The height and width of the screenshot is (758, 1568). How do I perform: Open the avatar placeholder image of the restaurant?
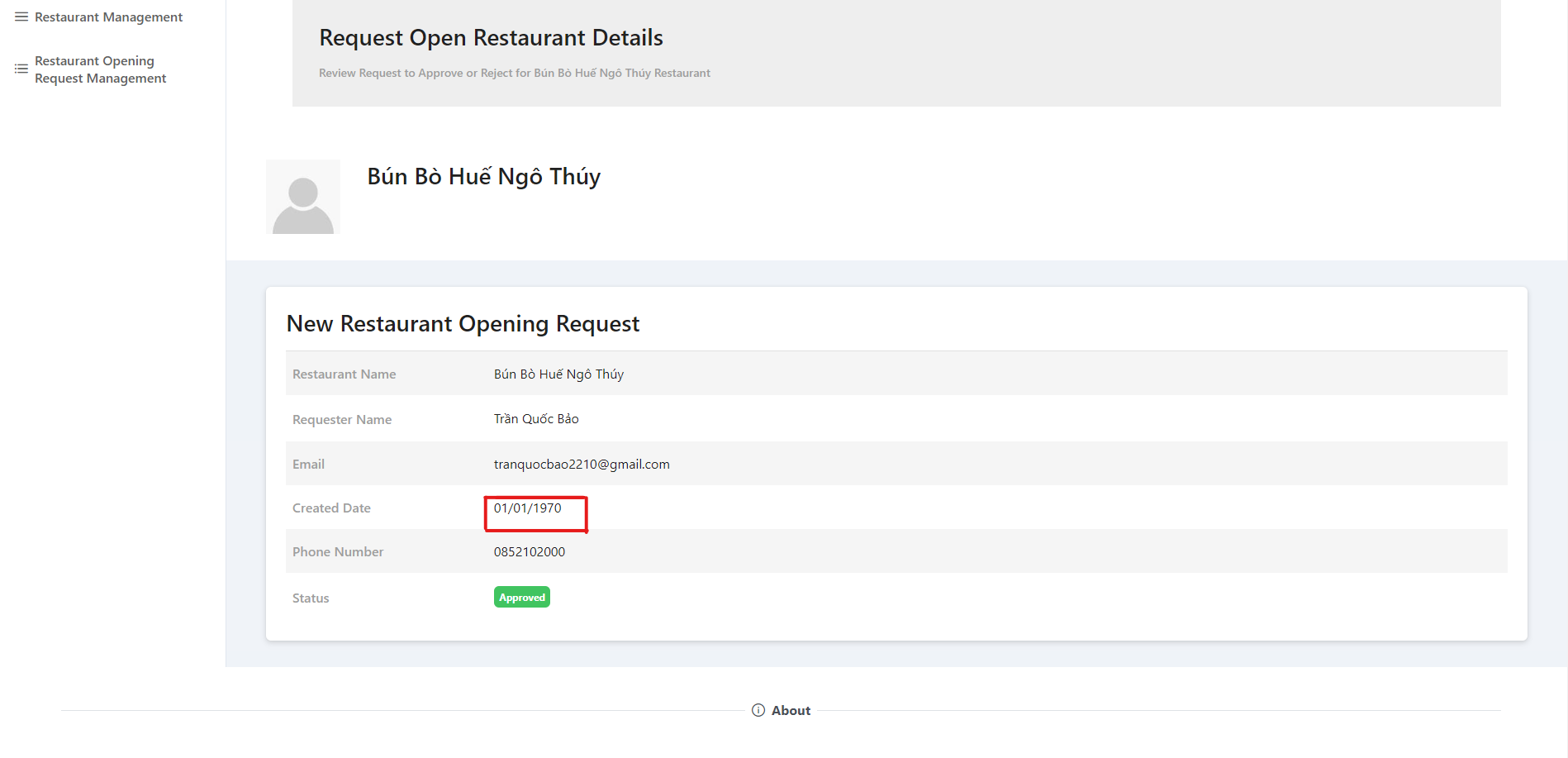[x=302, y=197]
